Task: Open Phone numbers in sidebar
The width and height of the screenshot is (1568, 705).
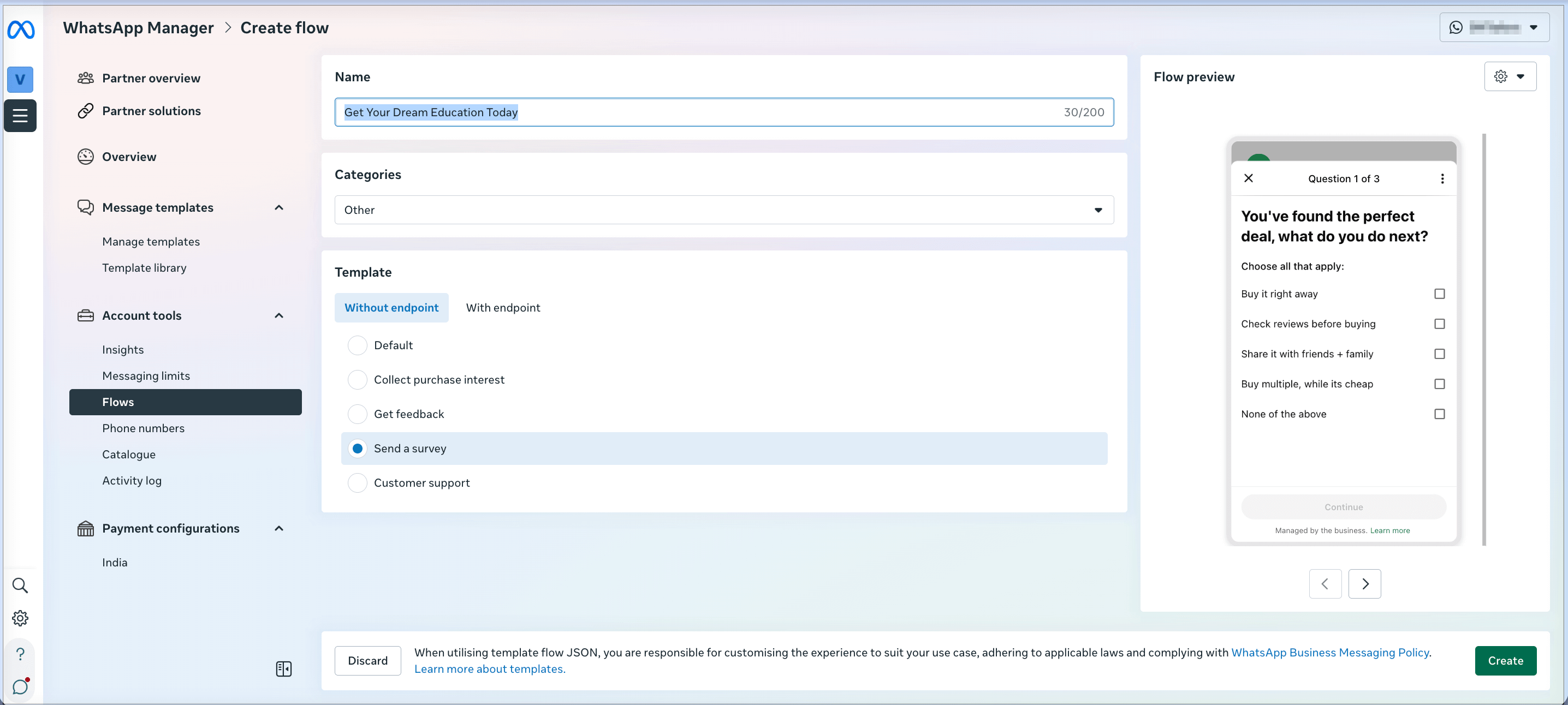Action: (x=143, y=428)
